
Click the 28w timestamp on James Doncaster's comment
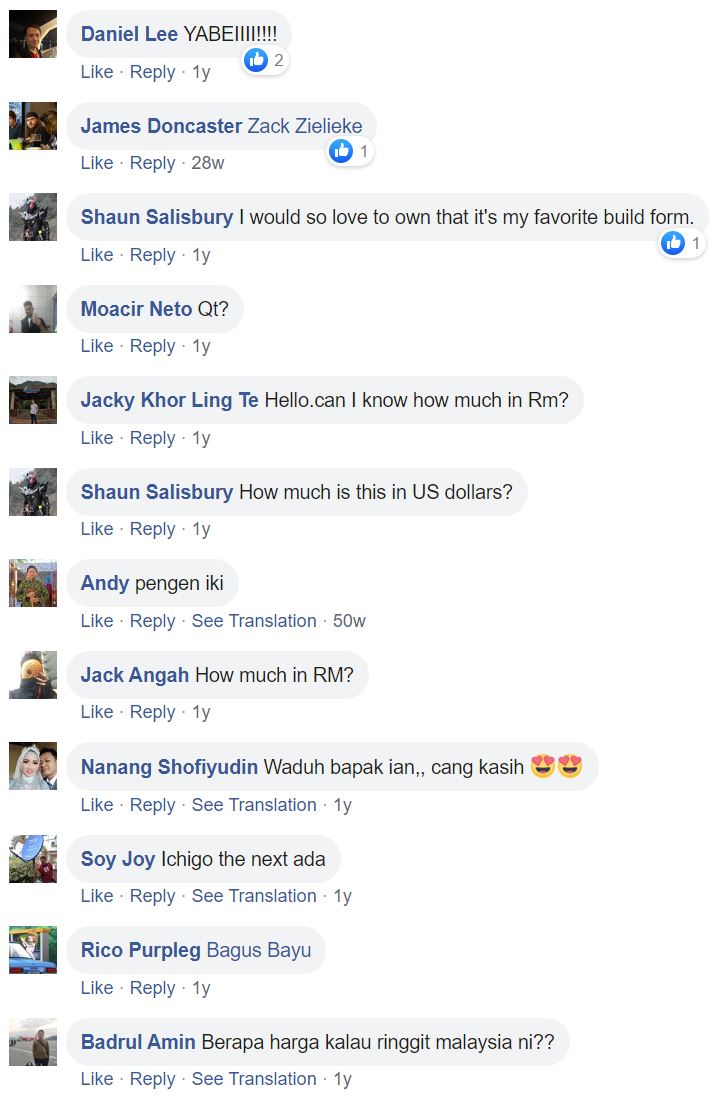(208, 163)
